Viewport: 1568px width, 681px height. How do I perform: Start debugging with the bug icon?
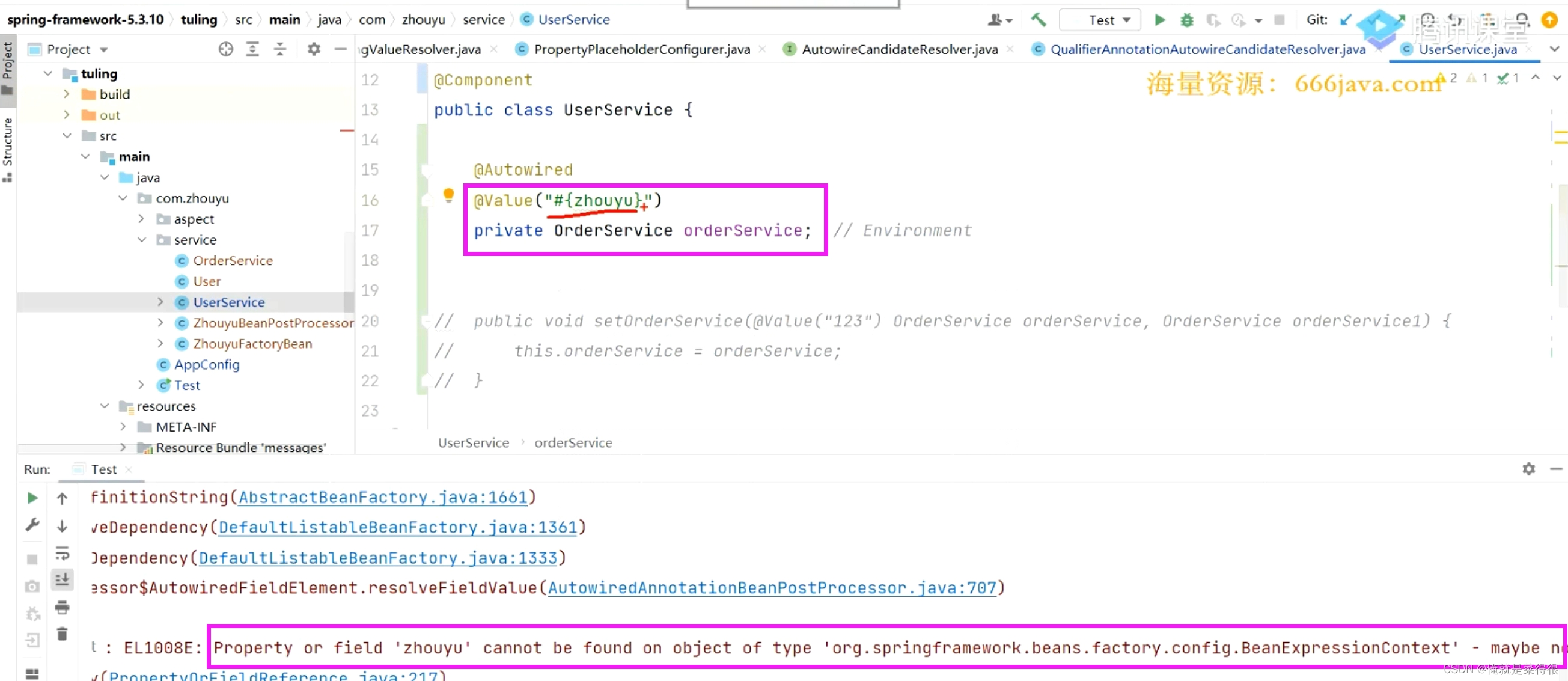(1186, 20)
